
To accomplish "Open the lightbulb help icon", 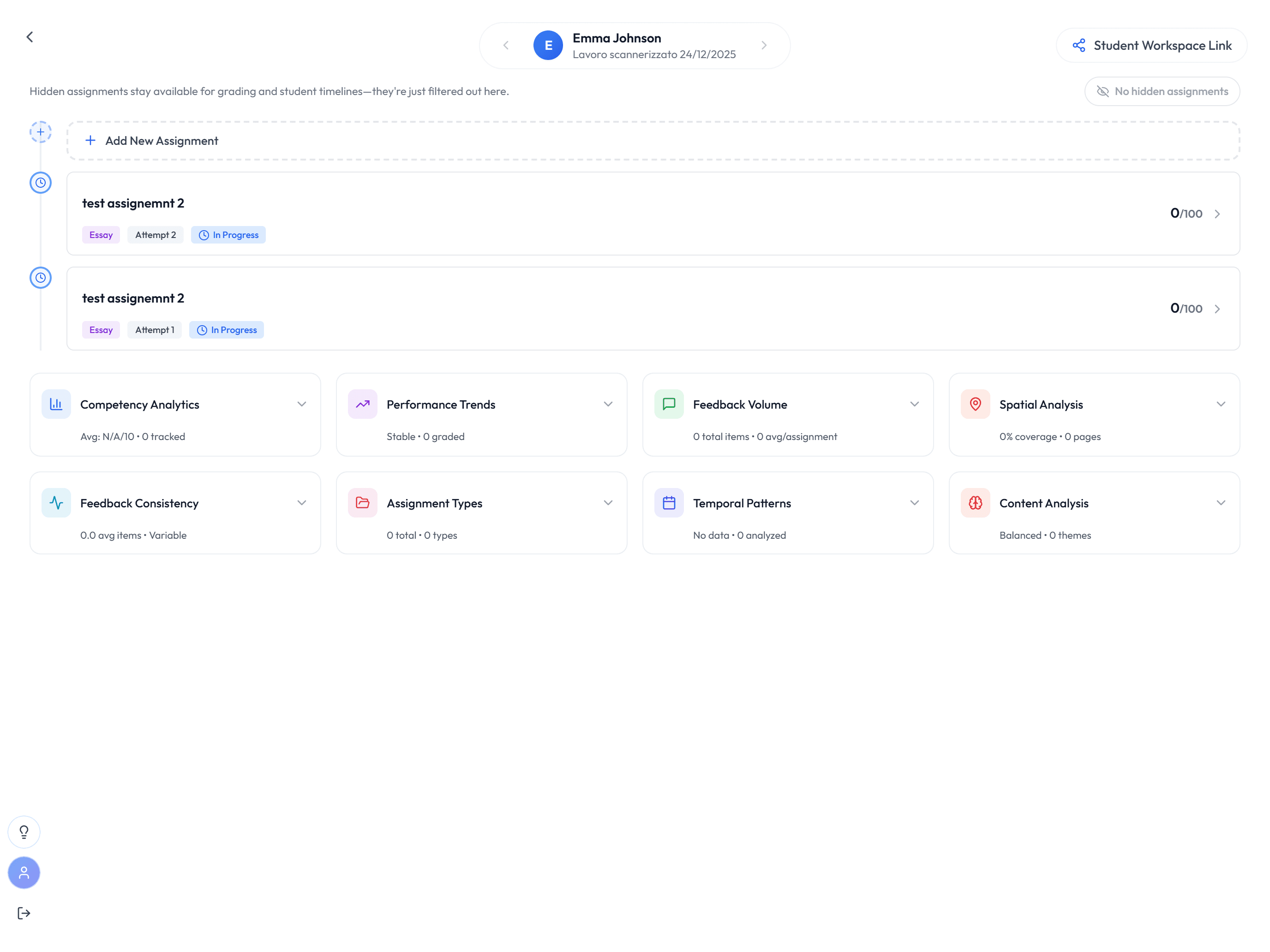I will click(24, 832).
